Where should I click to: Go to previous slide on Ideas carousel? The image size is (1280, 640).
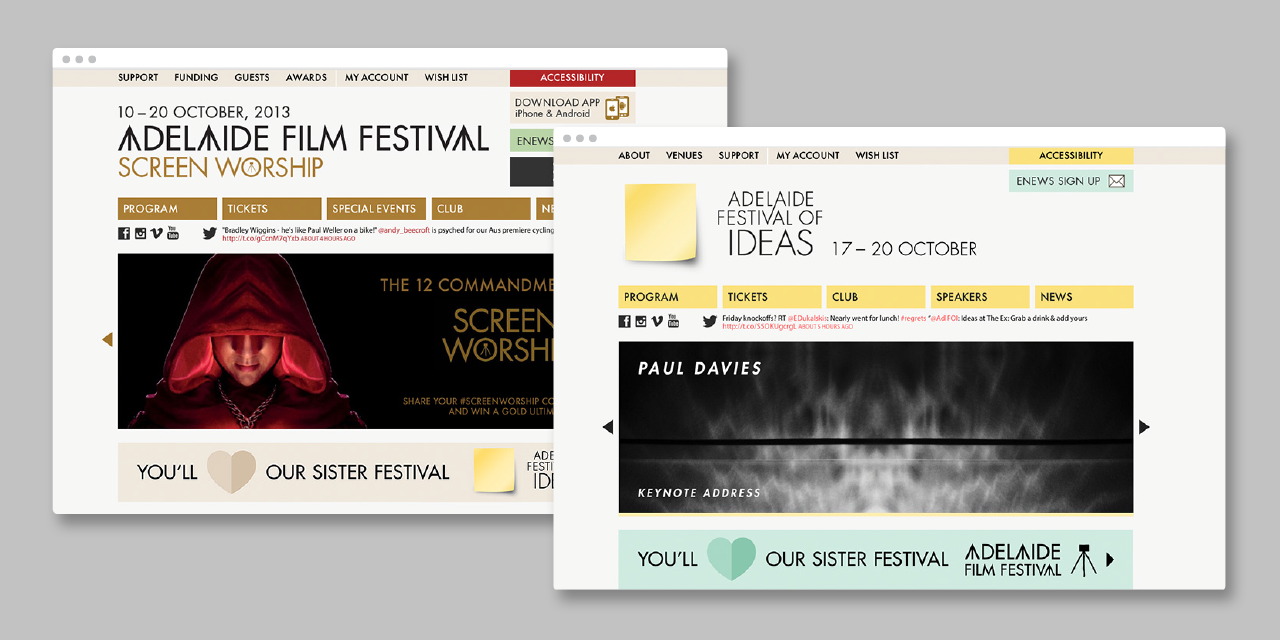pyautogui.click(x=607, y=427)
